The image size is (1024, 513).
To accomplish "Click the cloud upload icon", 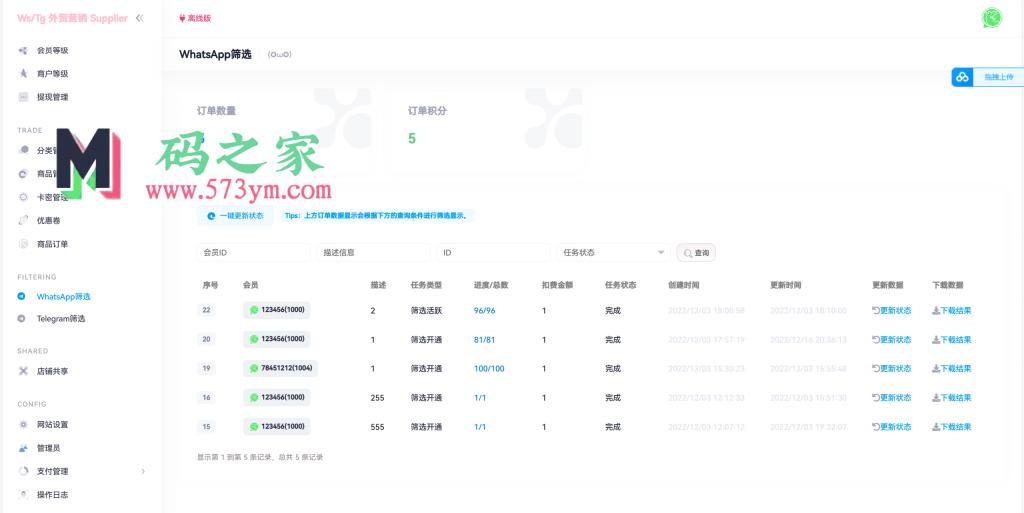I will [x=961, y=77].
